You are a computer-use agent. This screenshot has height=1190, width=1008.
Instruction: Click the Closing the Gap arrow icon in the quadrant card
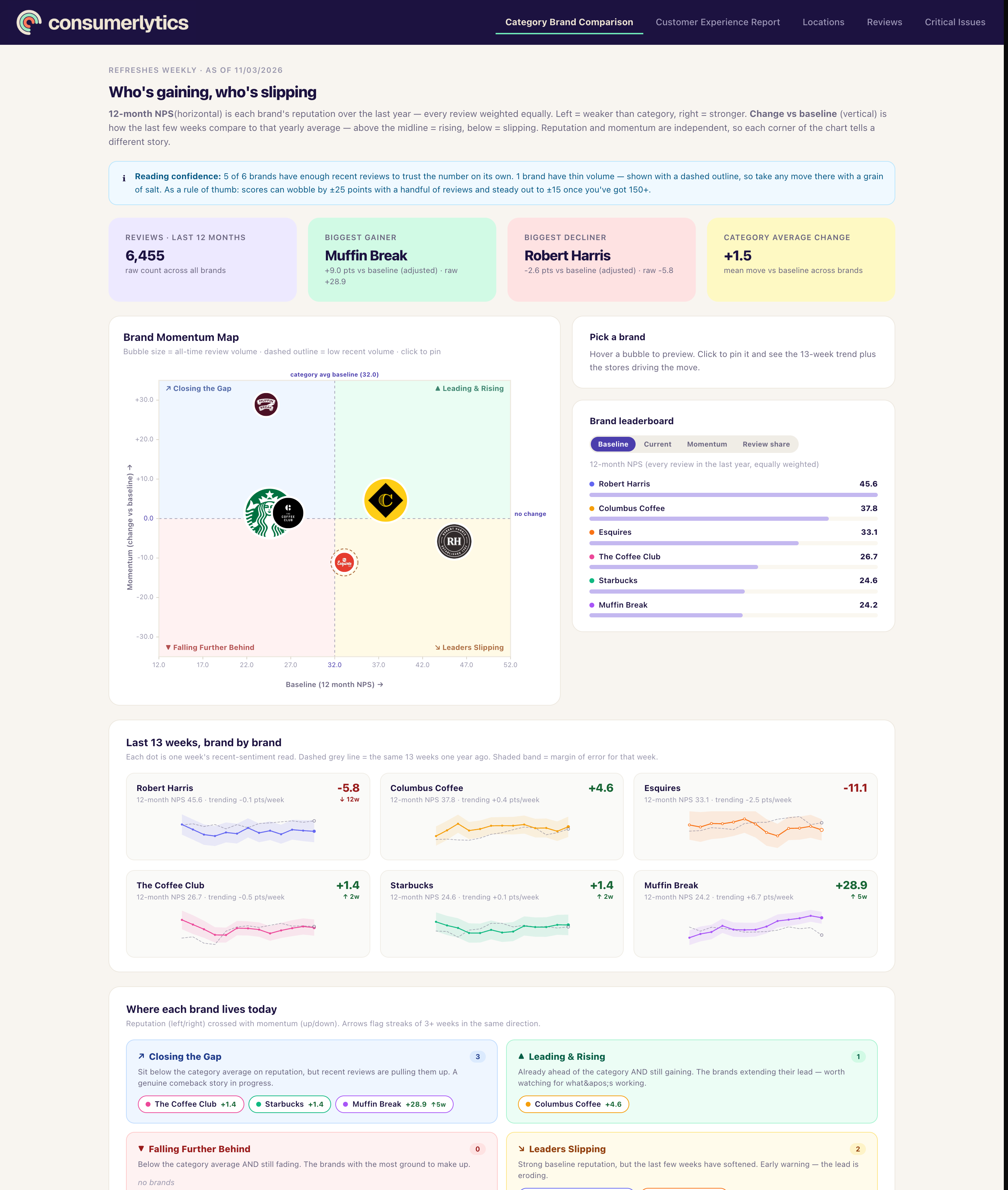click(x=141, y=1056)
